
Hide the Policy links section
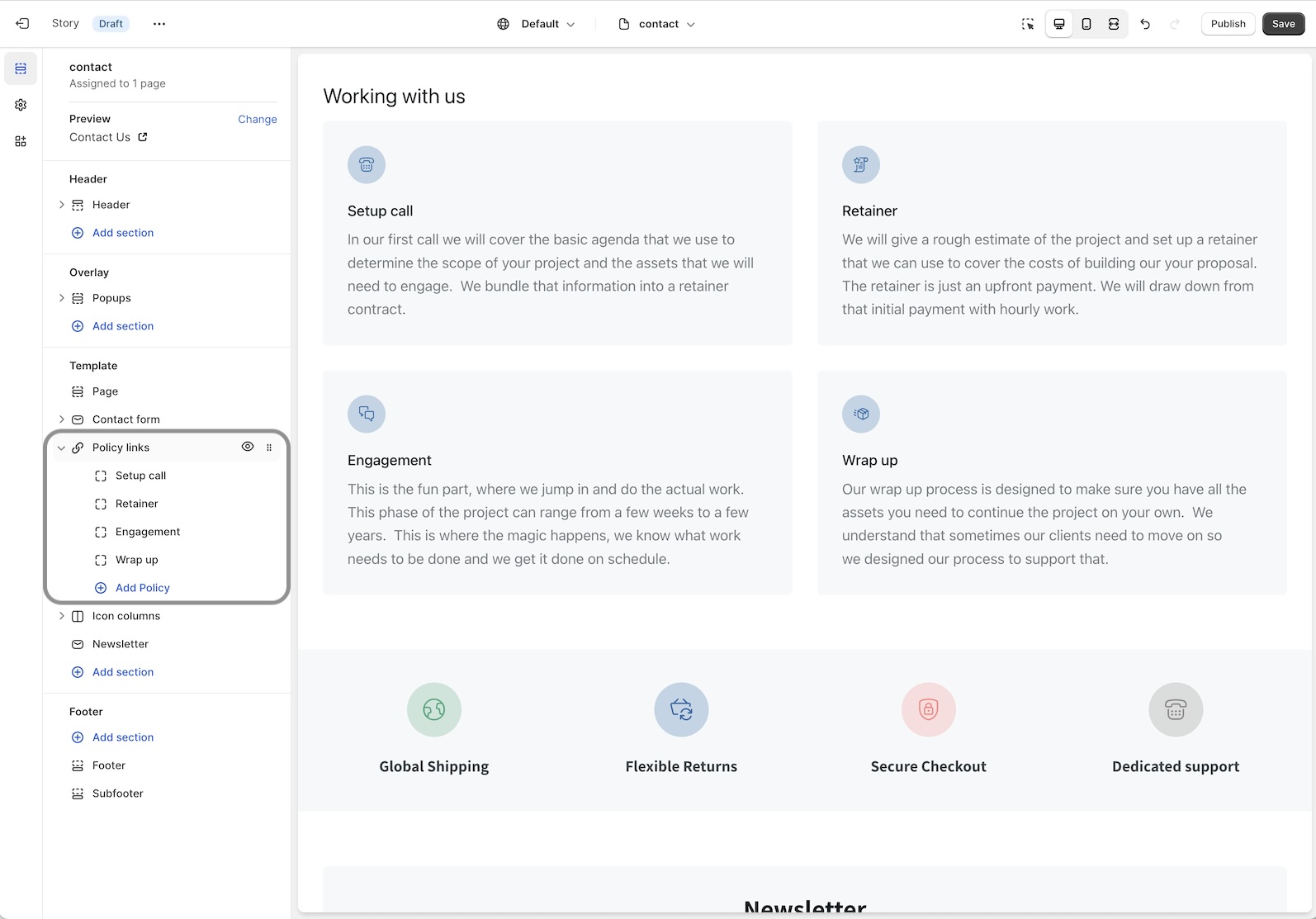pyautogui.click(x=248, y=447)
